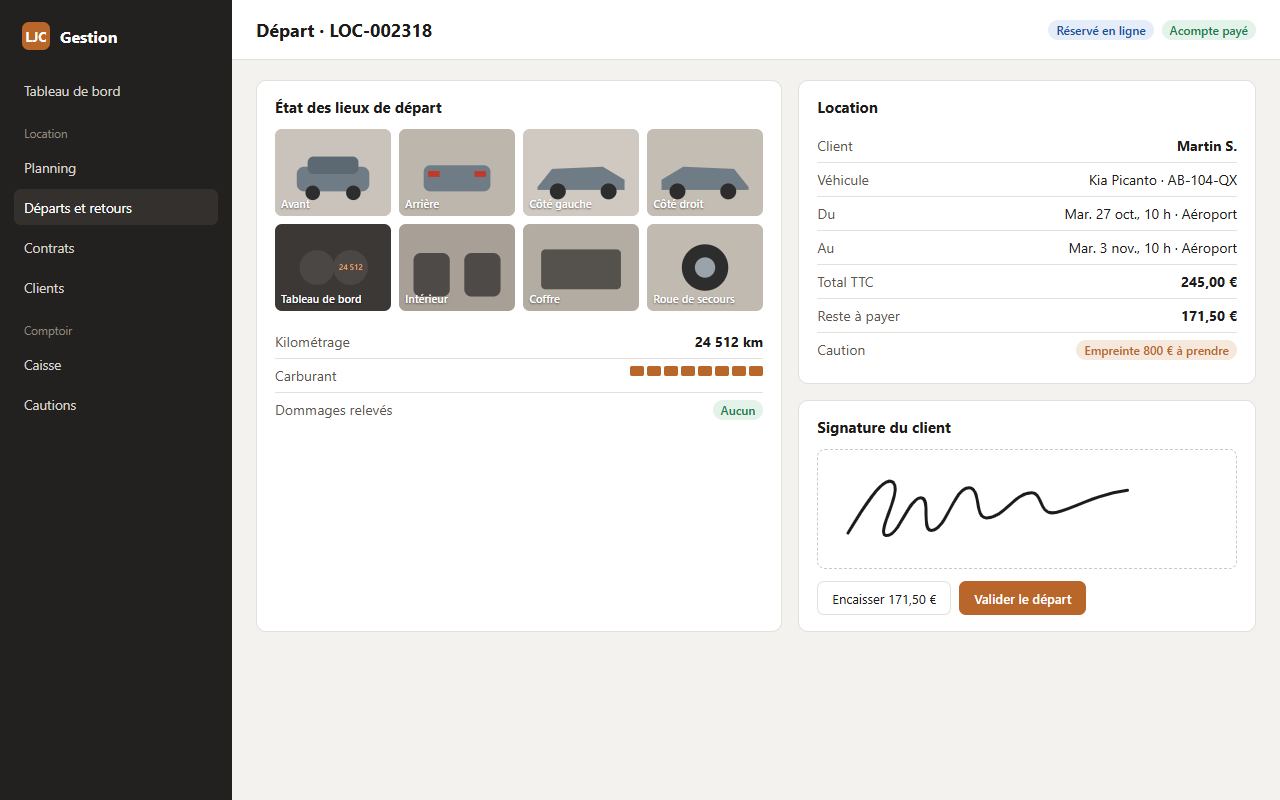Screen dimensions: 1280x800
Task: Click the LJC Gestion logo icon
Action: tap(36, 36)
